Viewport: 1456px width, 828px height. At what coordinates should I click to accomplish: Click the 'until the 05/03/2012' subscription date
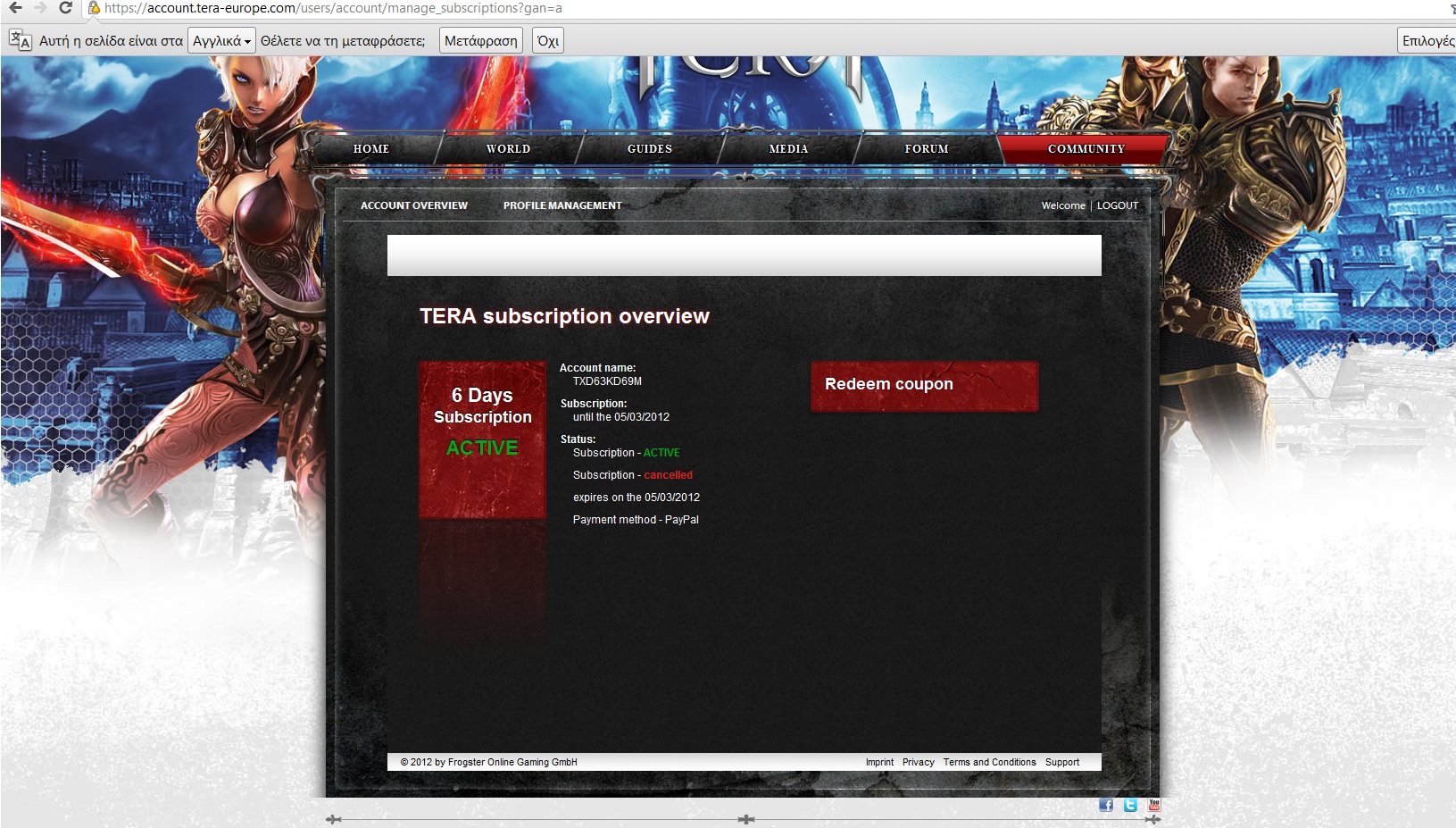point(621,417)
